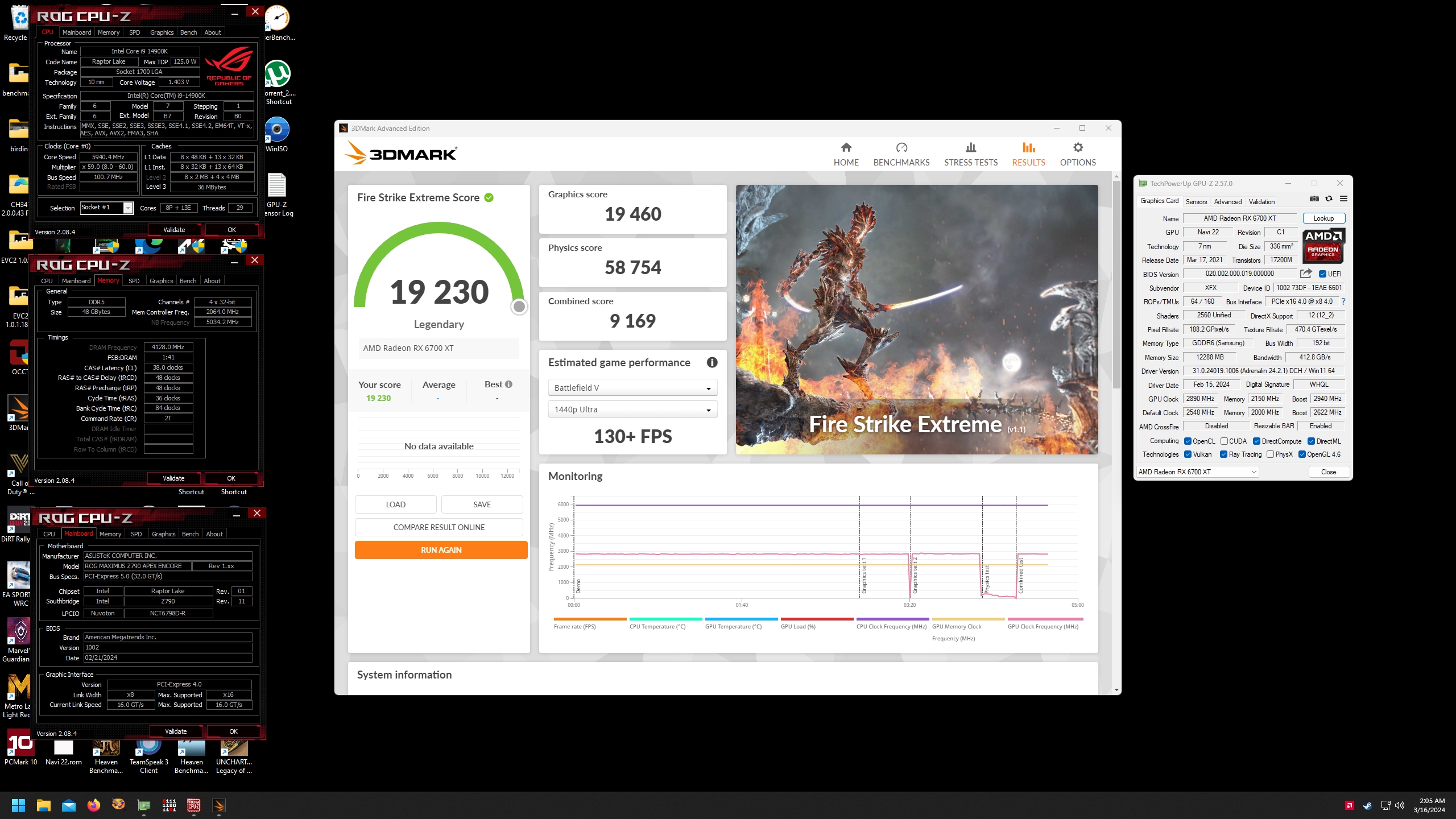Refresh GPU-Z readings
1456x819 pixels.
pyautogui.click(x=1329, y=198)
